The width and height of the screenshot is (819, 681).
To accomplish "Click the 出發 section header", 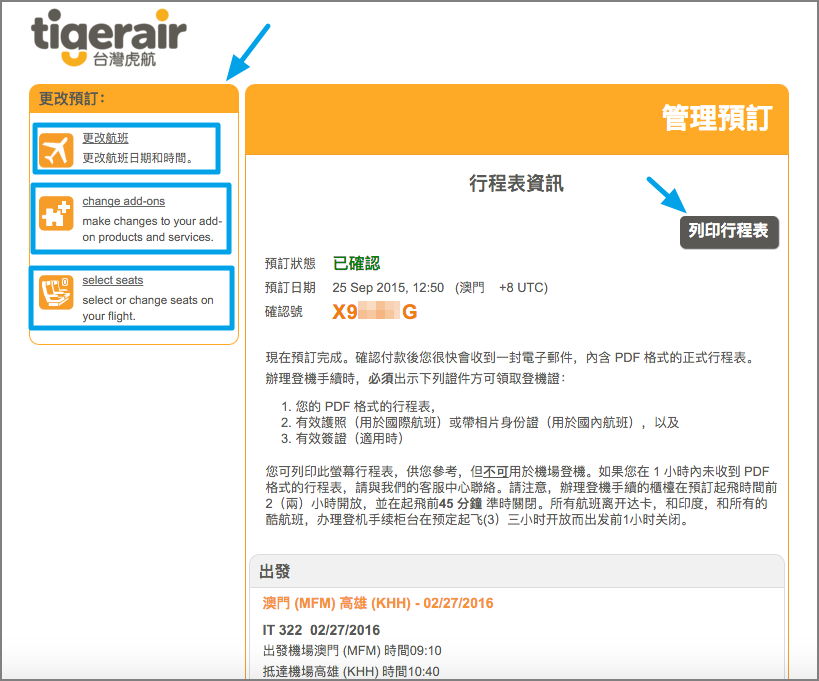I will 275,572.
